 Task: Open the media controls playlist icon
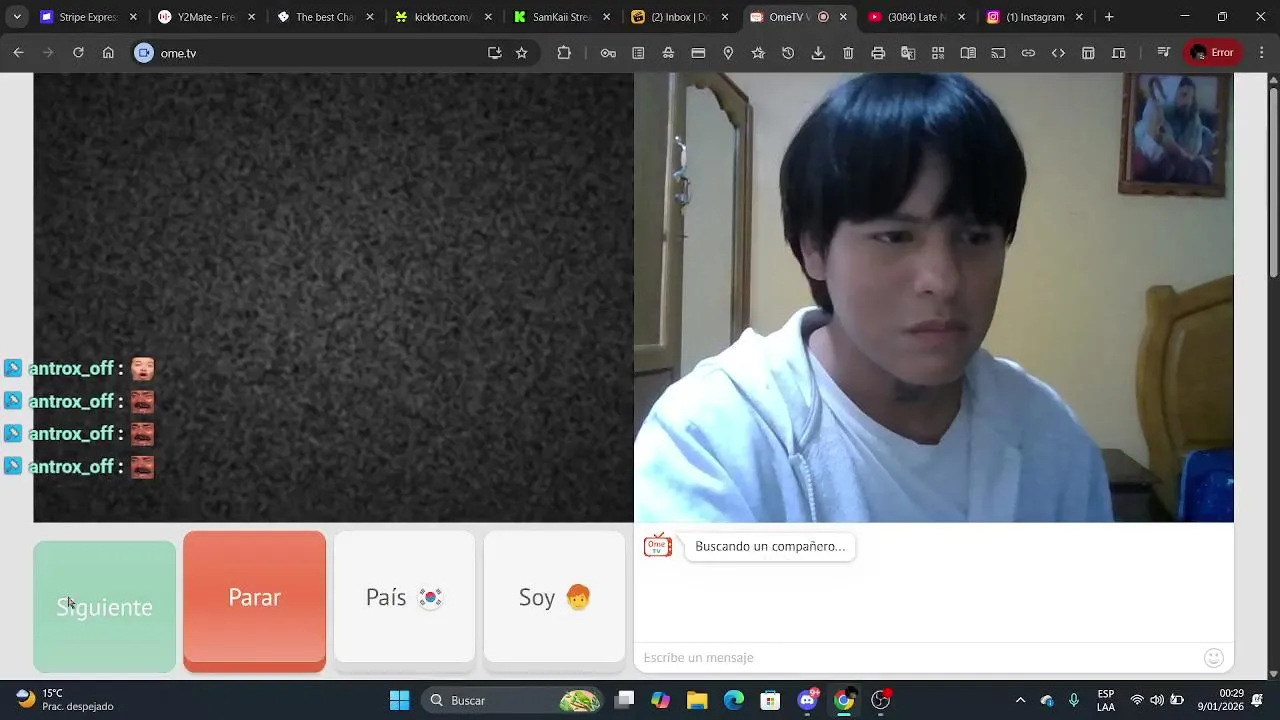[x=1163, y=53]
